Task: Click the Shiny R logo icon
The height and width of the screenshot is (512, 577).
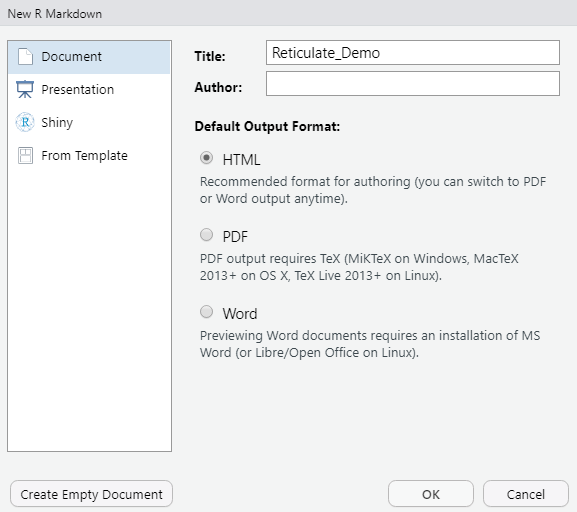Action: pos(25,122)
